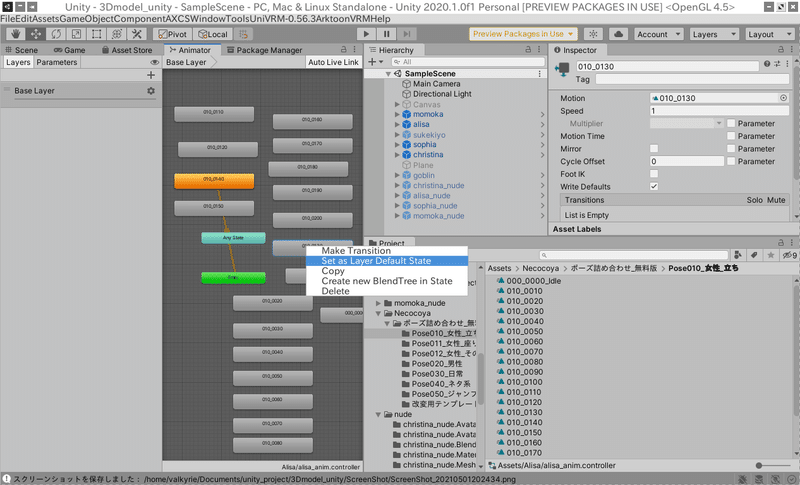Select the Rect tool

pos(96,34)
